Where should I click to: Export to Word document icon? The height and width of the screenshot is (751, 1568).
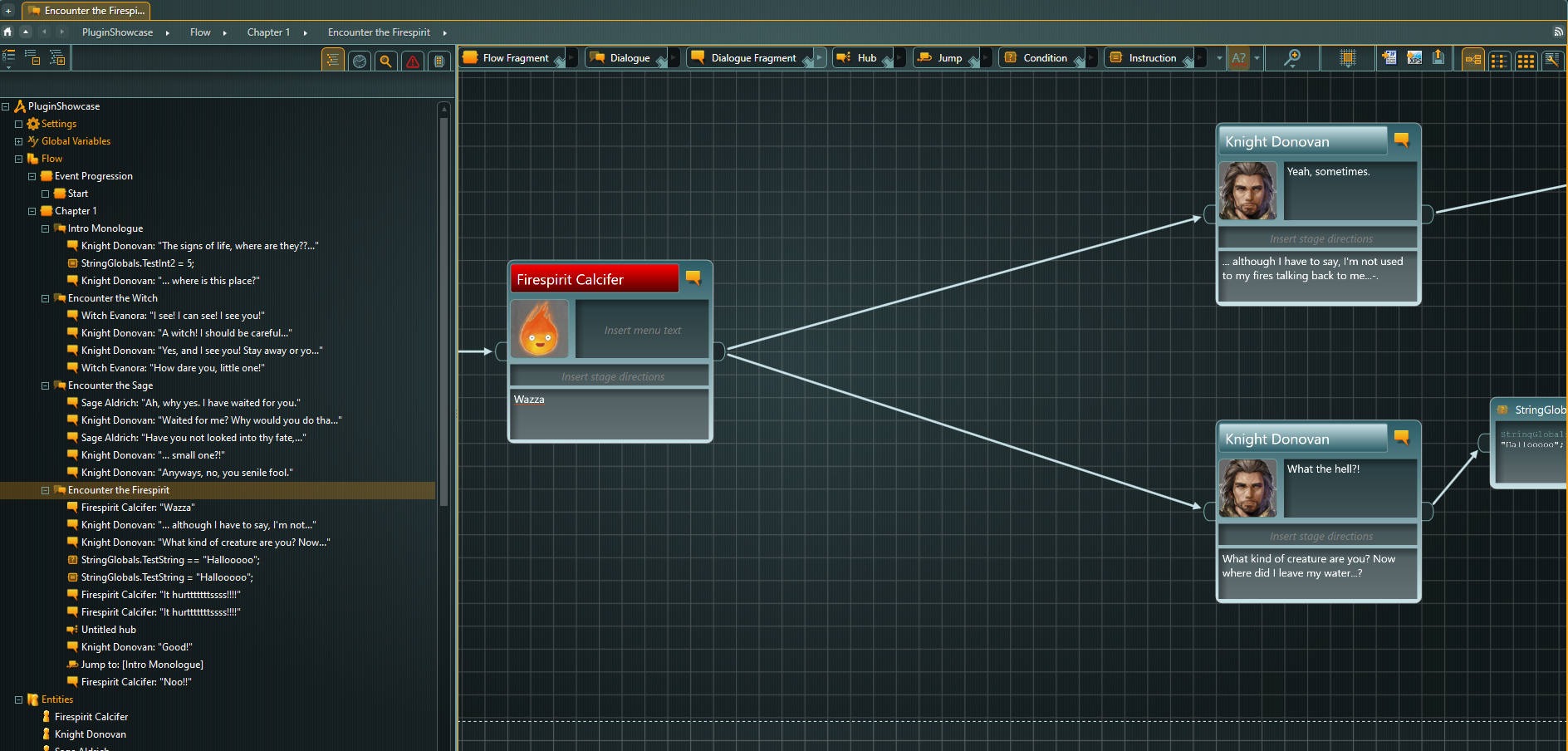(1389, 58)
